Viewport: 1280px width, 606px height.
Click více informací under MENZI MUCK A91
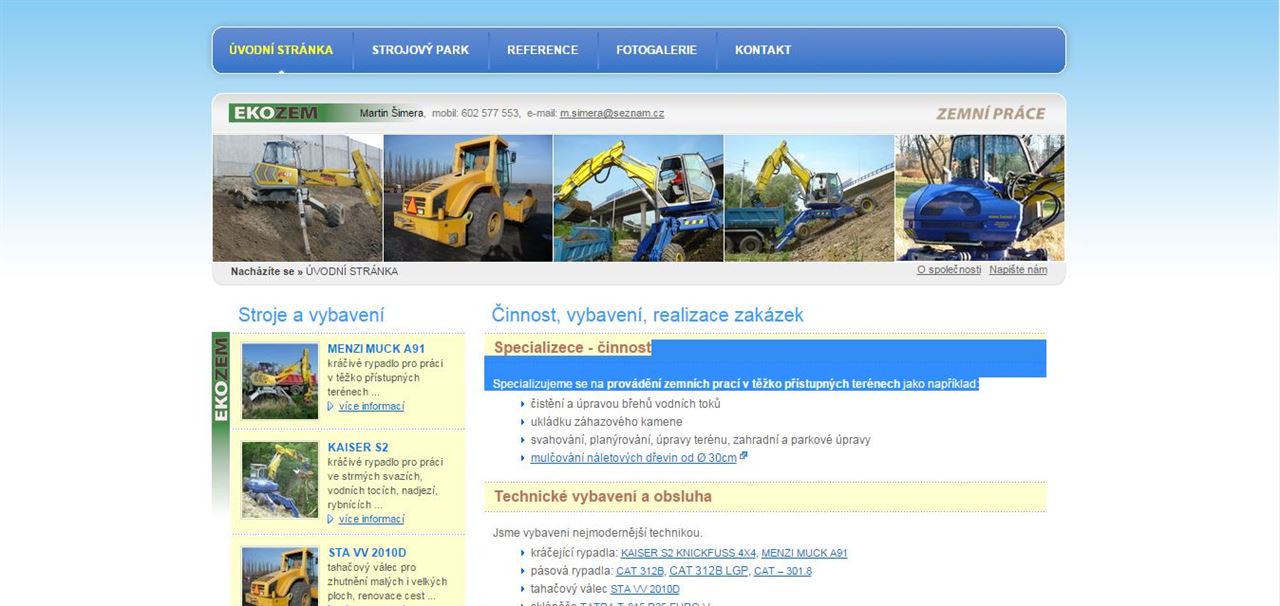click(371, 406)
